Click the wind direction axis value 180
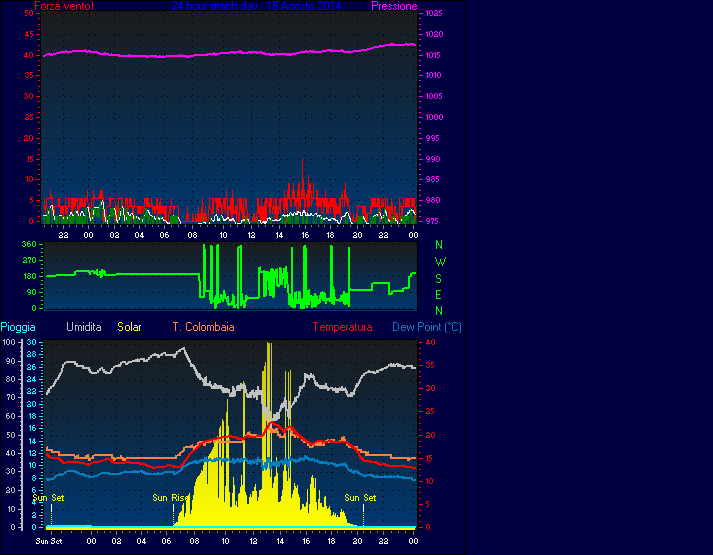713x555 pixels. pyautogui.click(x=29, y=276)
